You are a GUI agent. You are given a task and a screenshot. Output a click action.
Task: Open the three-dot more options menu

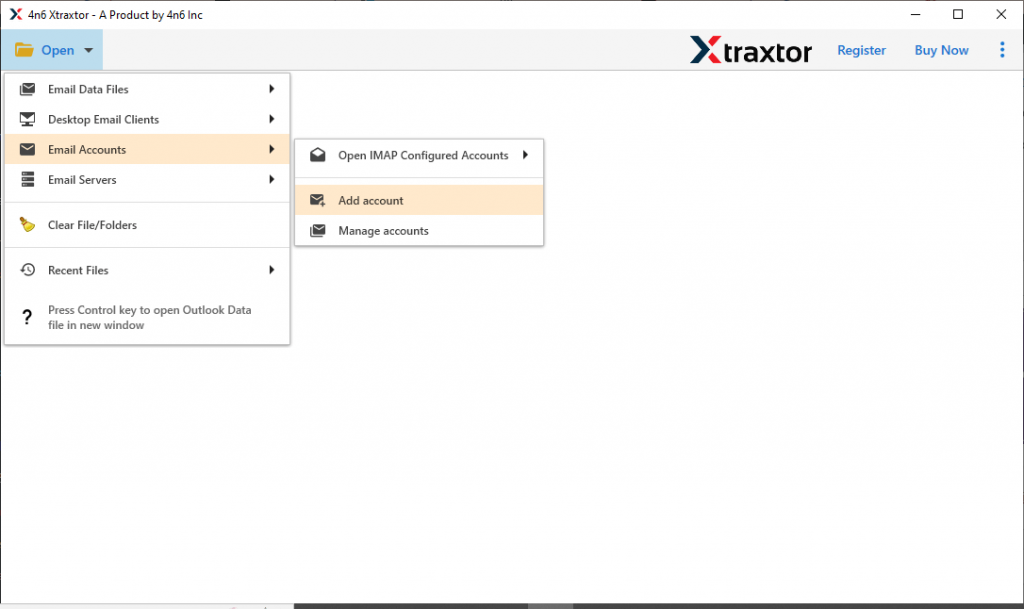click(1002, 50)
